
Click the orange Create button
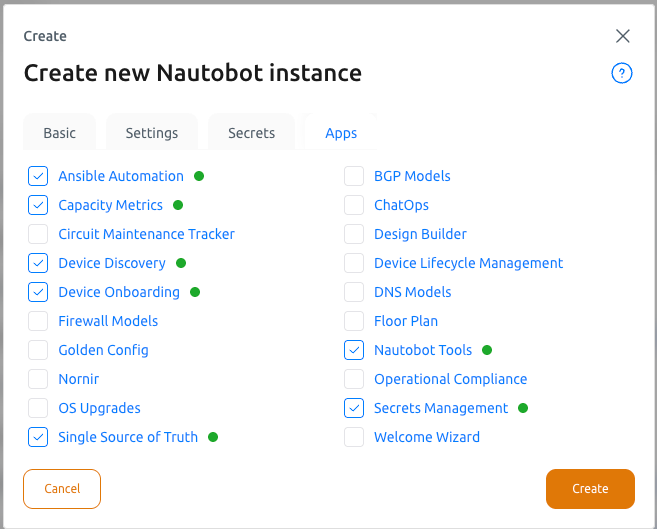tap(590, 489)
